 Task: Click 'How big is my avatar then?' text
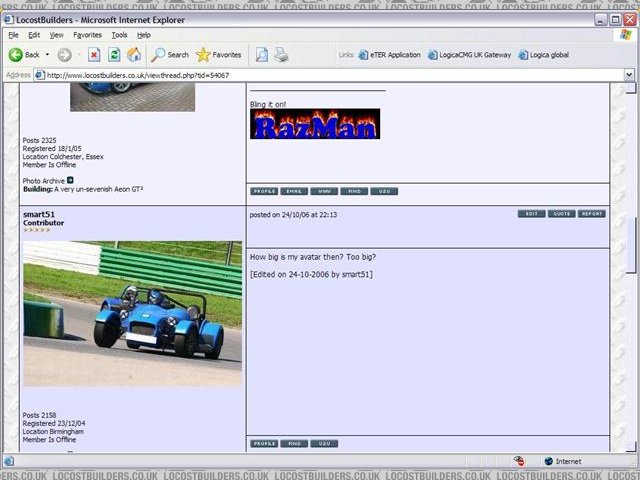click(297, 257)
